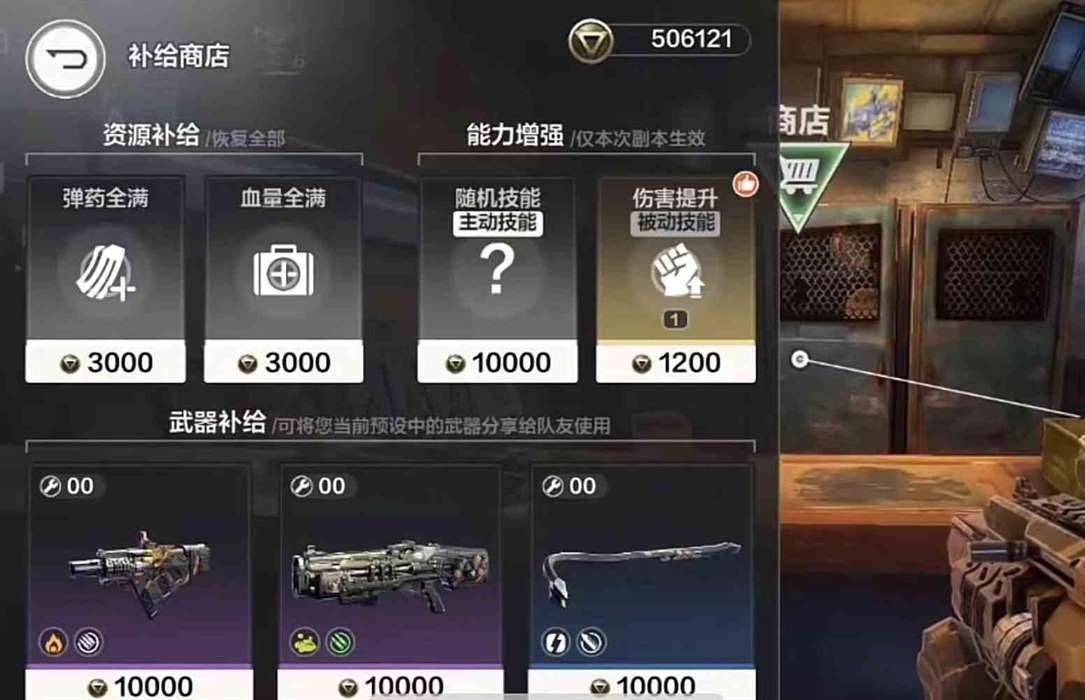Select the full ammo refill icon
This screenshot has width=1085, height=700.
tap(105, 273)
